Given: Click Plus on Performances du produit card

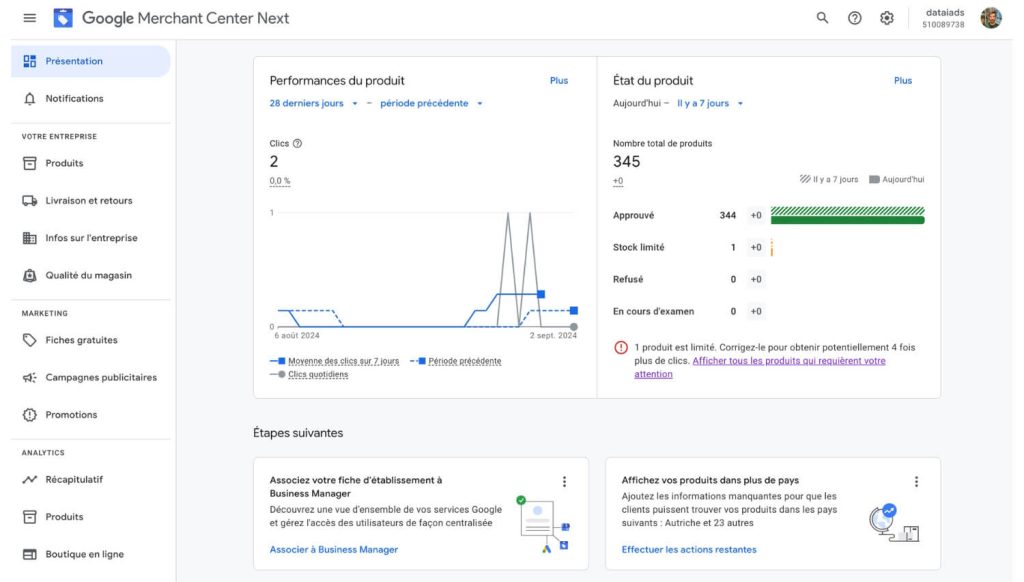Looking at the screenshot, I should tap(558, 80).
